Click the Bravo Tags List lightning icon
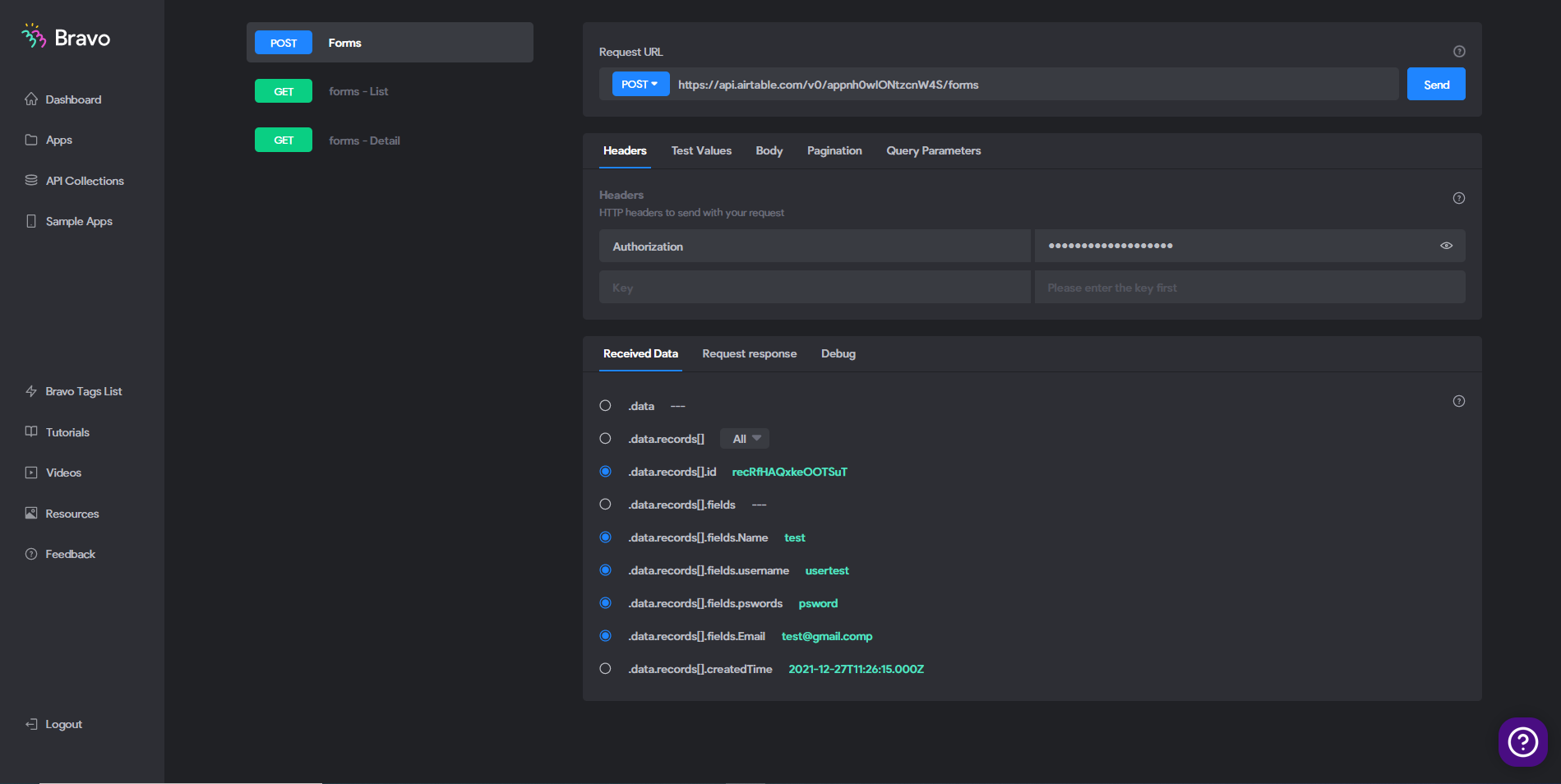 [x=31, y=391]
